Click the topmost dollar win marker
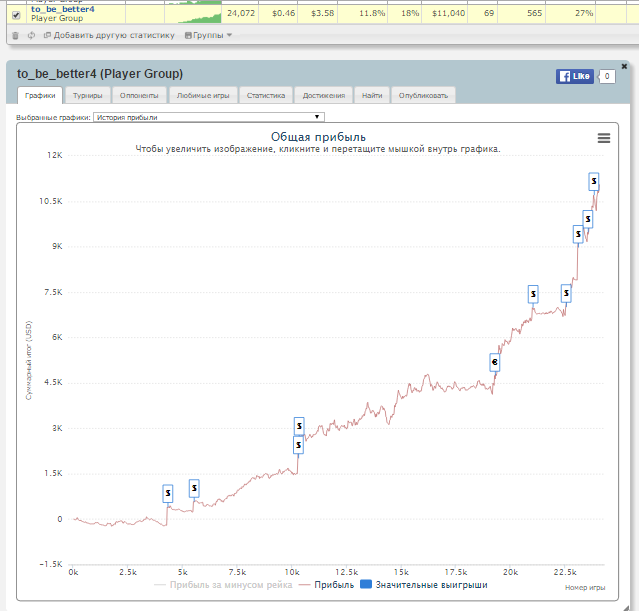The image size is (639, 611). [x=594, y=181]
